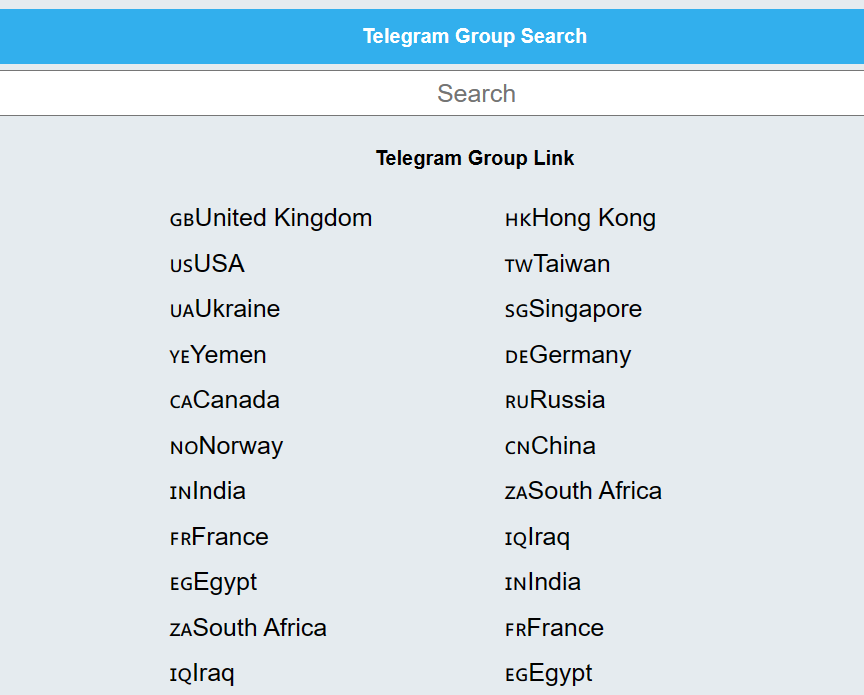This screenshot has width=864, height=695.
Task: Select the Ukraine link
Action: pos(225,309)
